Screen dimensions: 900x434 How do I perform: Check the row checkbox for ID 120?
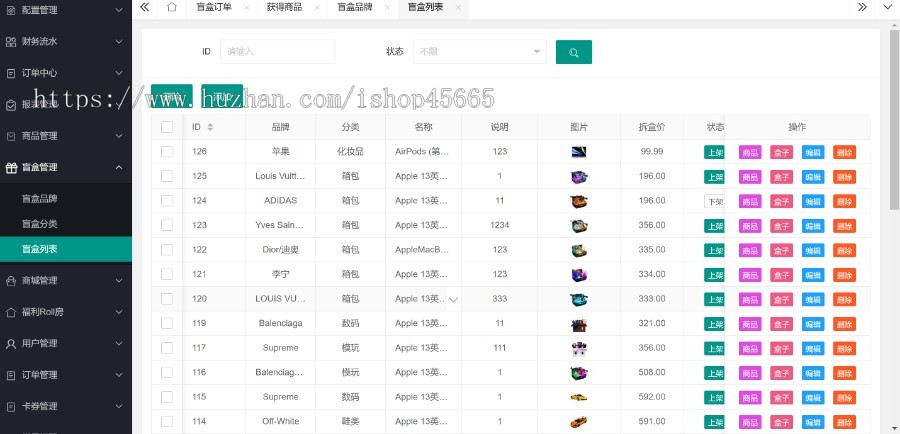pyautogui.click(x=167, y=299)
